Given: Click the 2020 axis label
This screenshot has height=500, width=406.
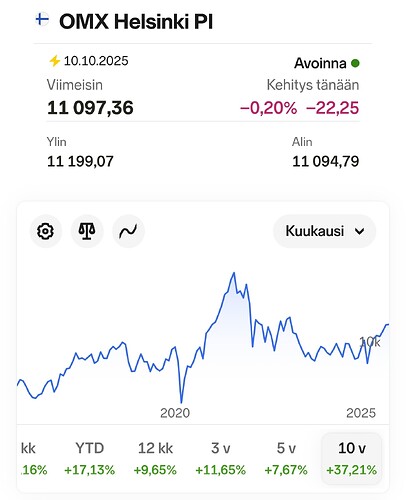Looking at the screenshot, I should point(175,413).
